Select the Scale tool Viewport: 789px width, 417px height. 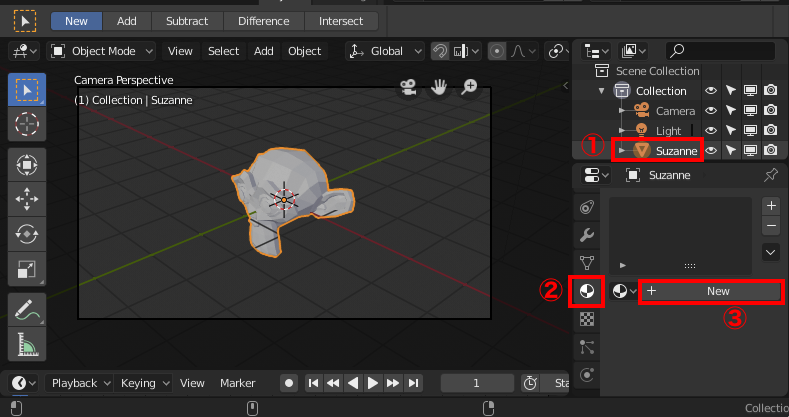27,268
